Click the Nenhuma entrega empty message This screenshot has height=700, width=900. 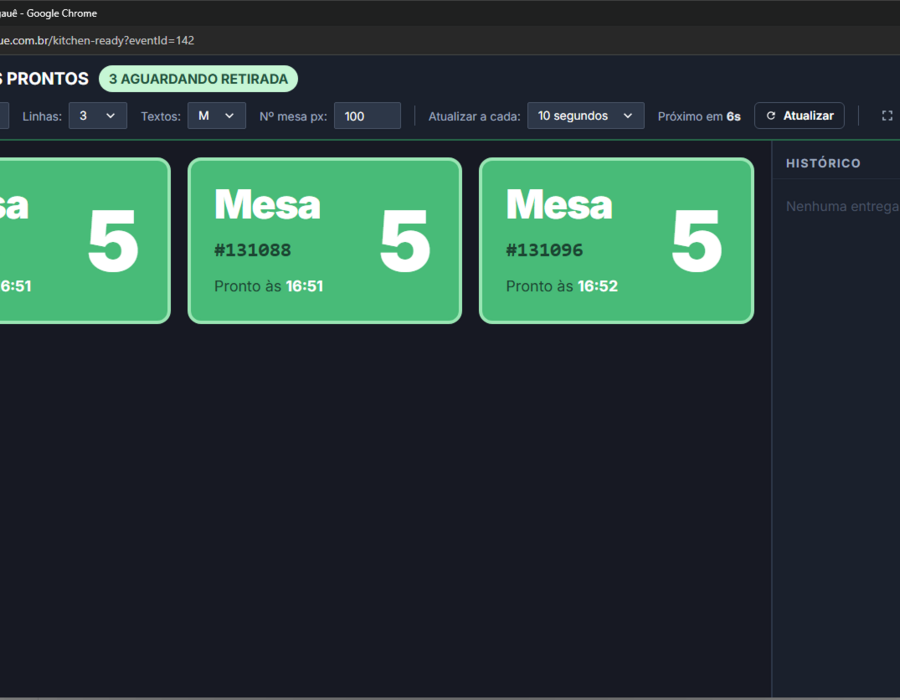click(843, 207)
